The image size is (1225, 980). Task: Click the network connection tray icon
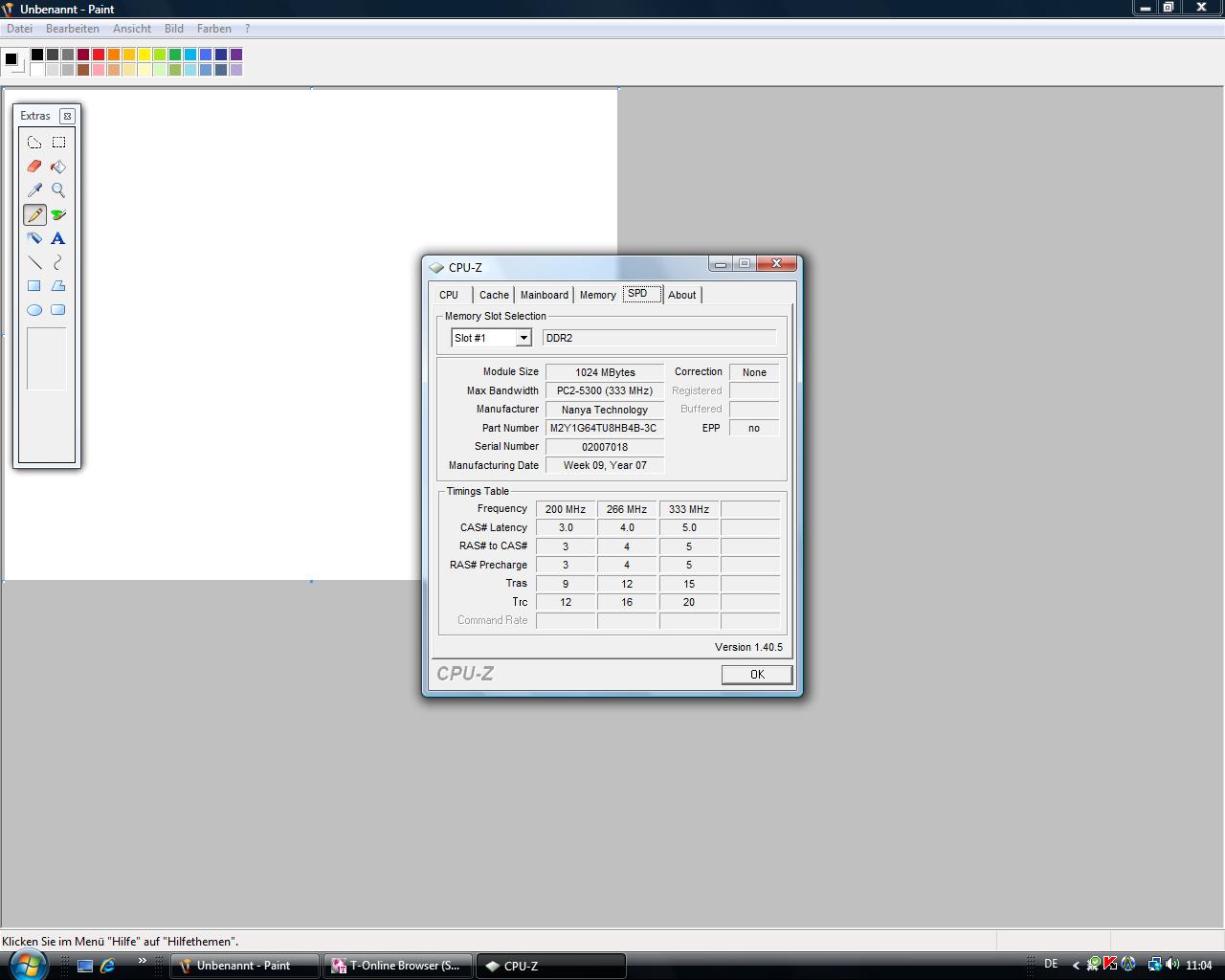click(x=1154, y=965)
